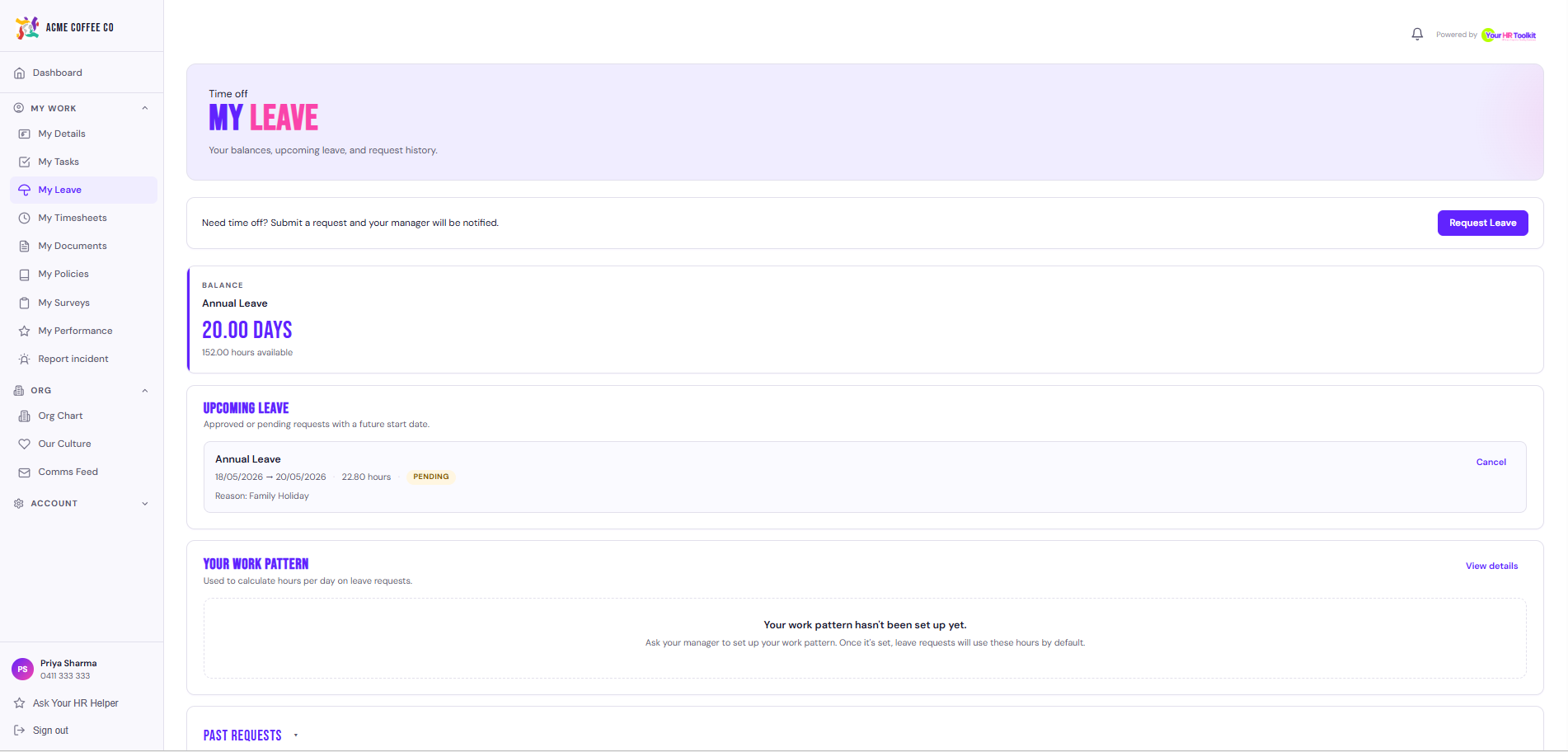1568x752 pixels.
Task: Open the My Surveys menu label
Action: (63, 303)
